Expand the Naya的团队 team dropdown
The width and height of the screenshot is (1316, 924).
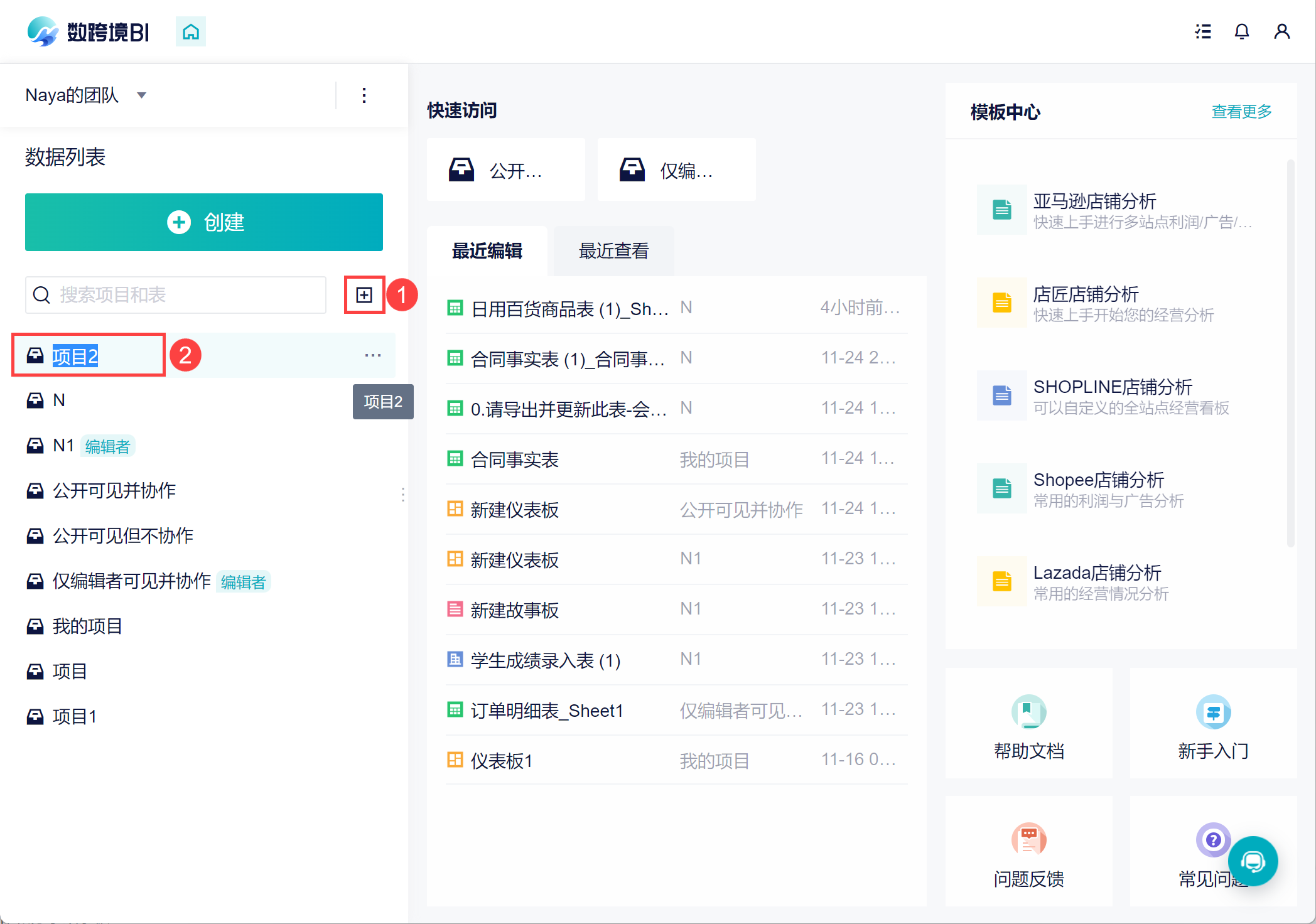(142, 95)
